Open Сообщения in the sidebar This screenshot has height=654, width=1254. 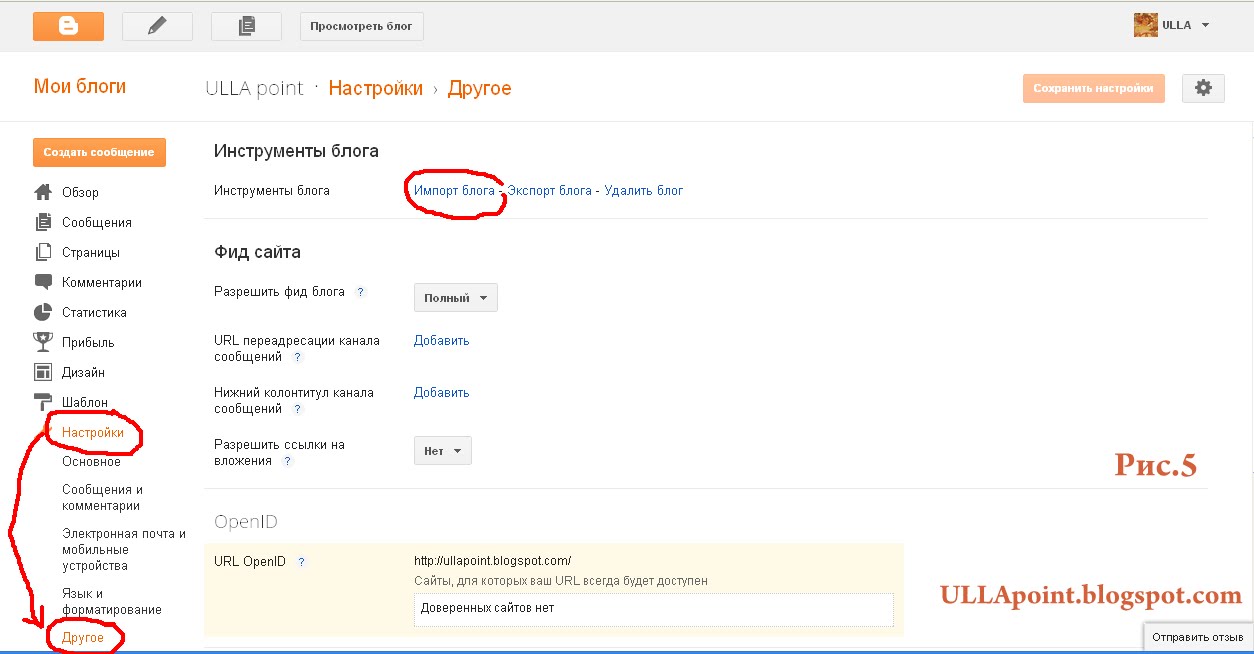pyautogui.click(x=97, y=222)
